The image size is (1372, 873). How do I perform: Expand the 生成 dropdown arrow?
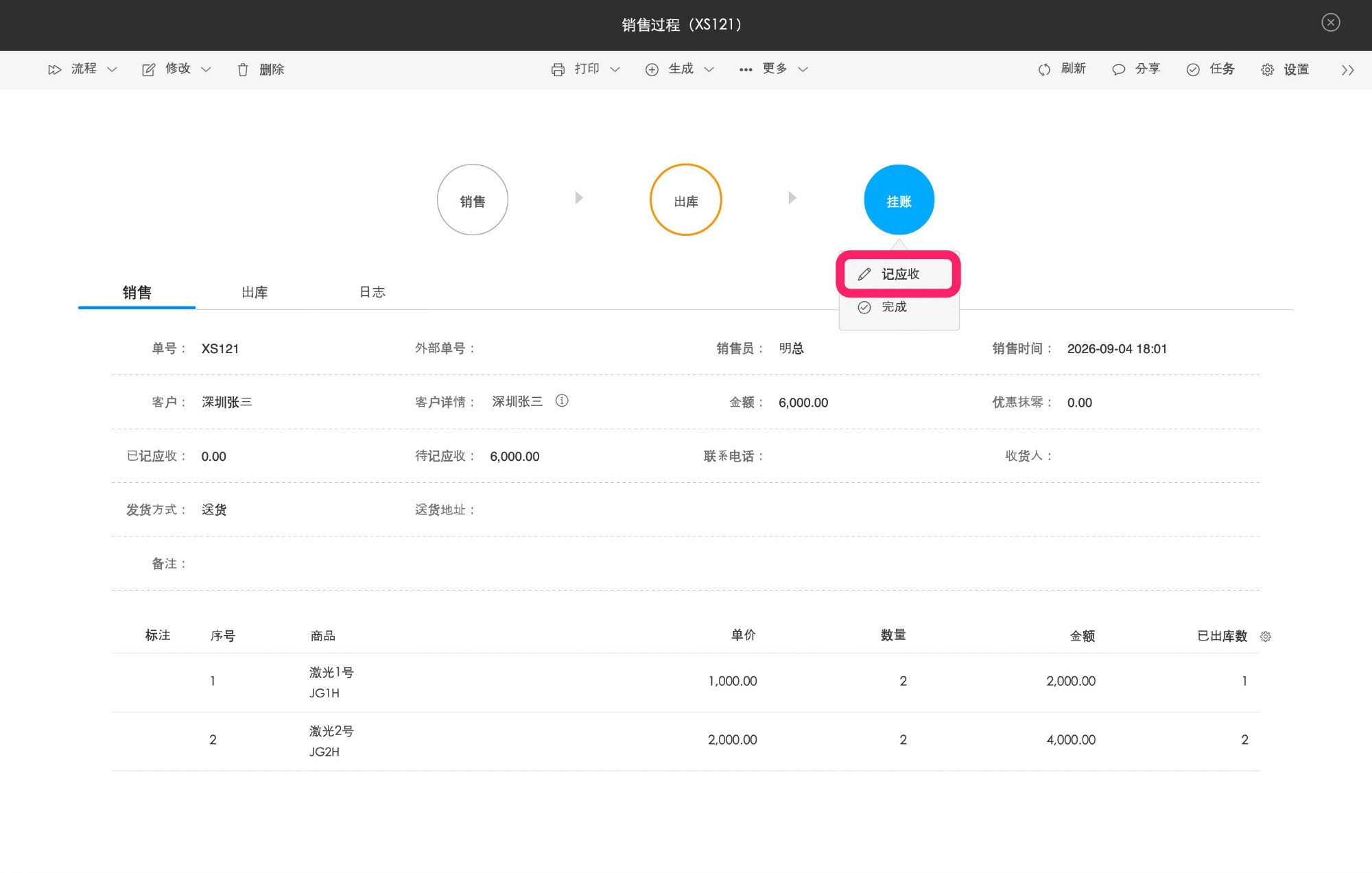709,69
